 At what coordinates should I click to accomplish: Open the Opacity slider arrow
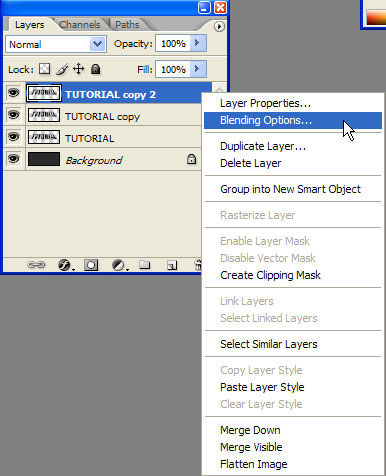click(197, 43)
